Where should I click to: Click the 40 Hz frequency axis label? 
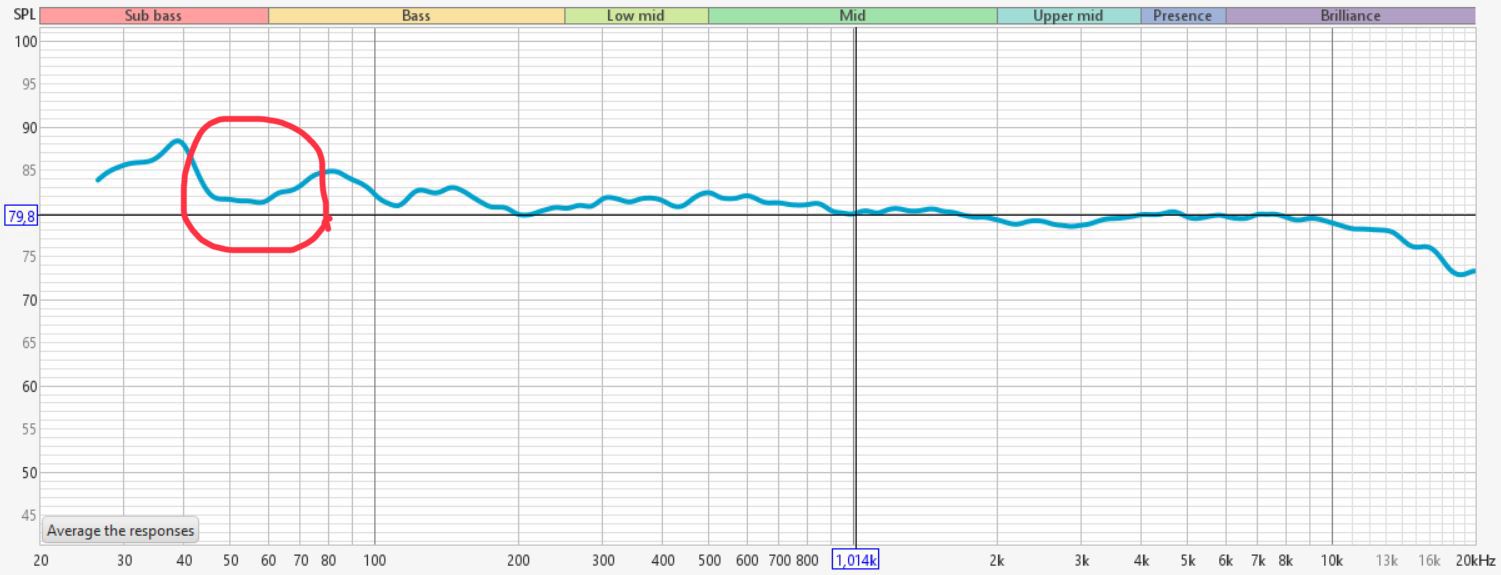click(184, 560)
